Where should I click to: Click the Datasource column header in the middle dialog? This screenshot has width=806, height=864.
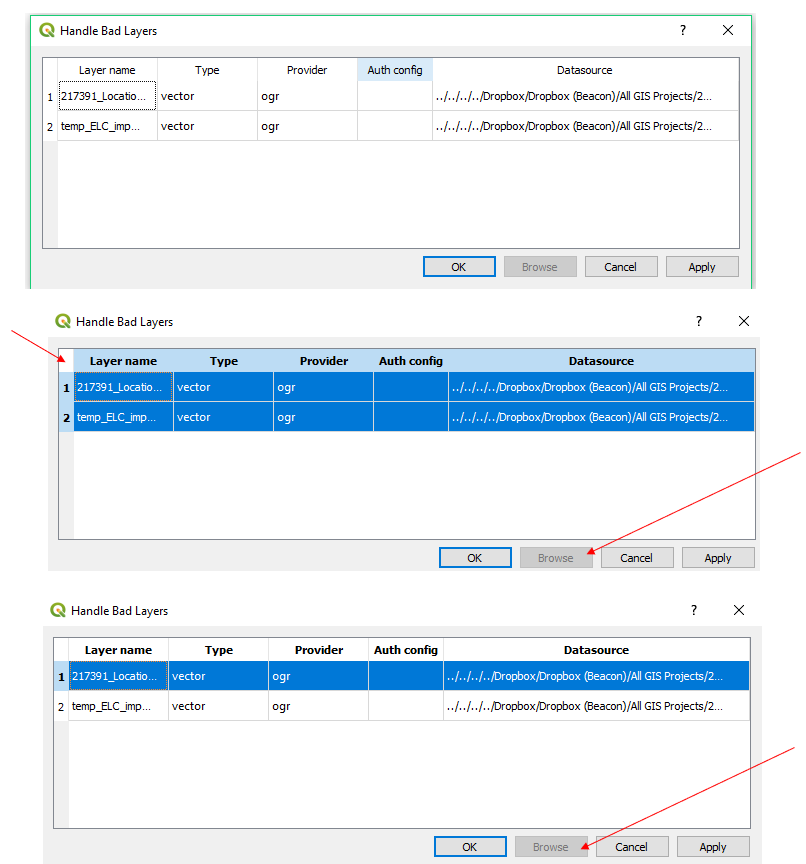tap(601, 360)
